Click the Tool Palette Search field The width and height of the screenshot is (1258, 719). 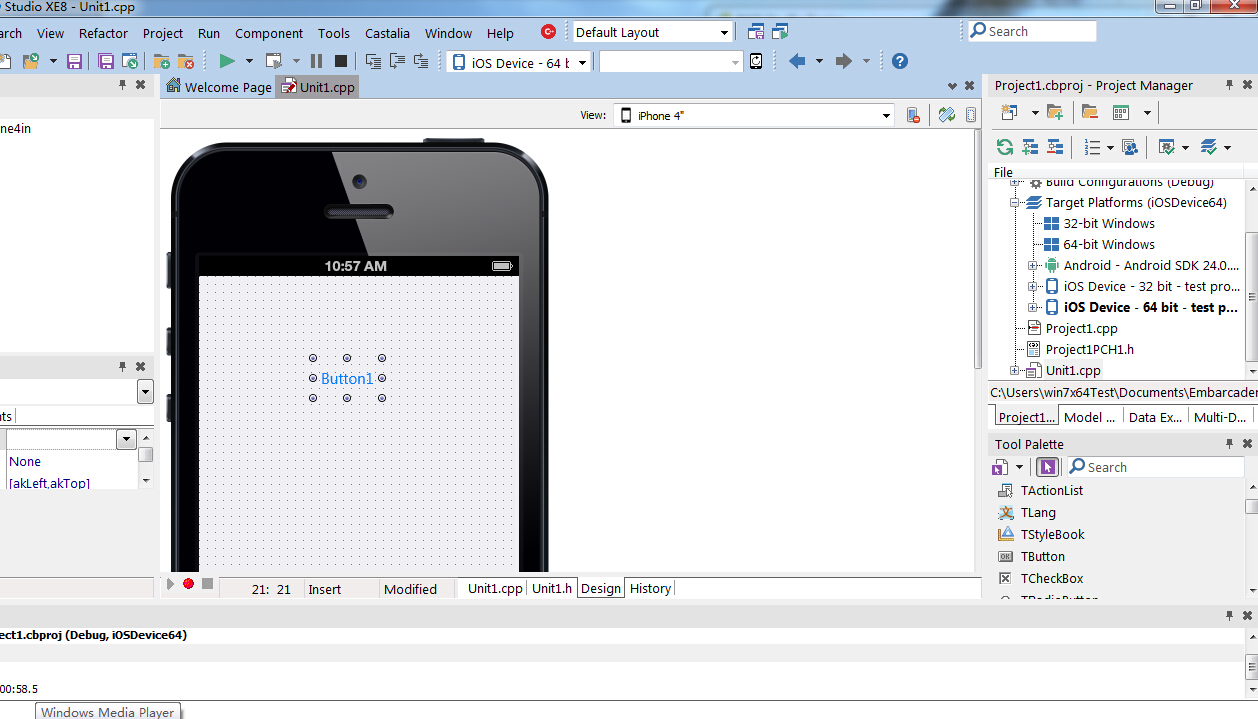tap(1155, 467)
